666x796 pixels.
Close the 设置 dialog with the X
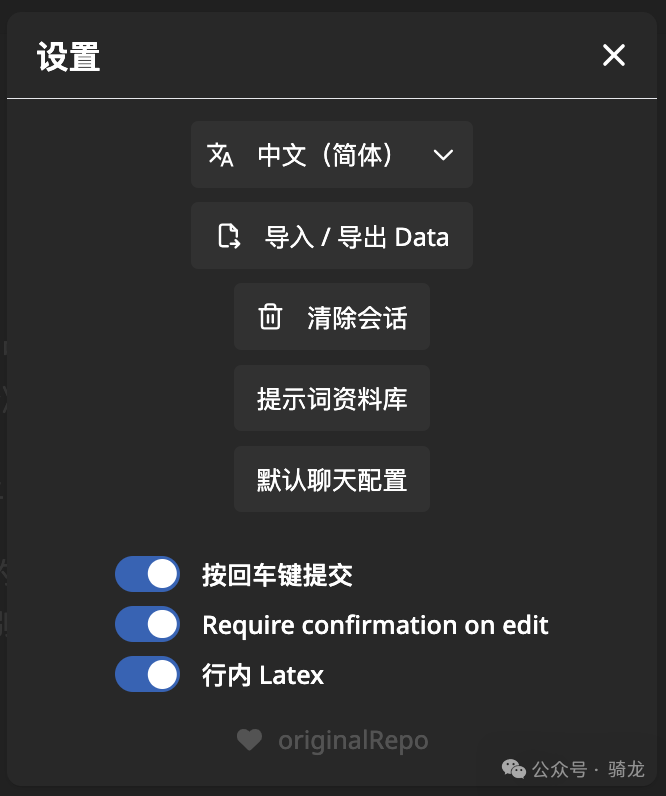click(613, 56)
